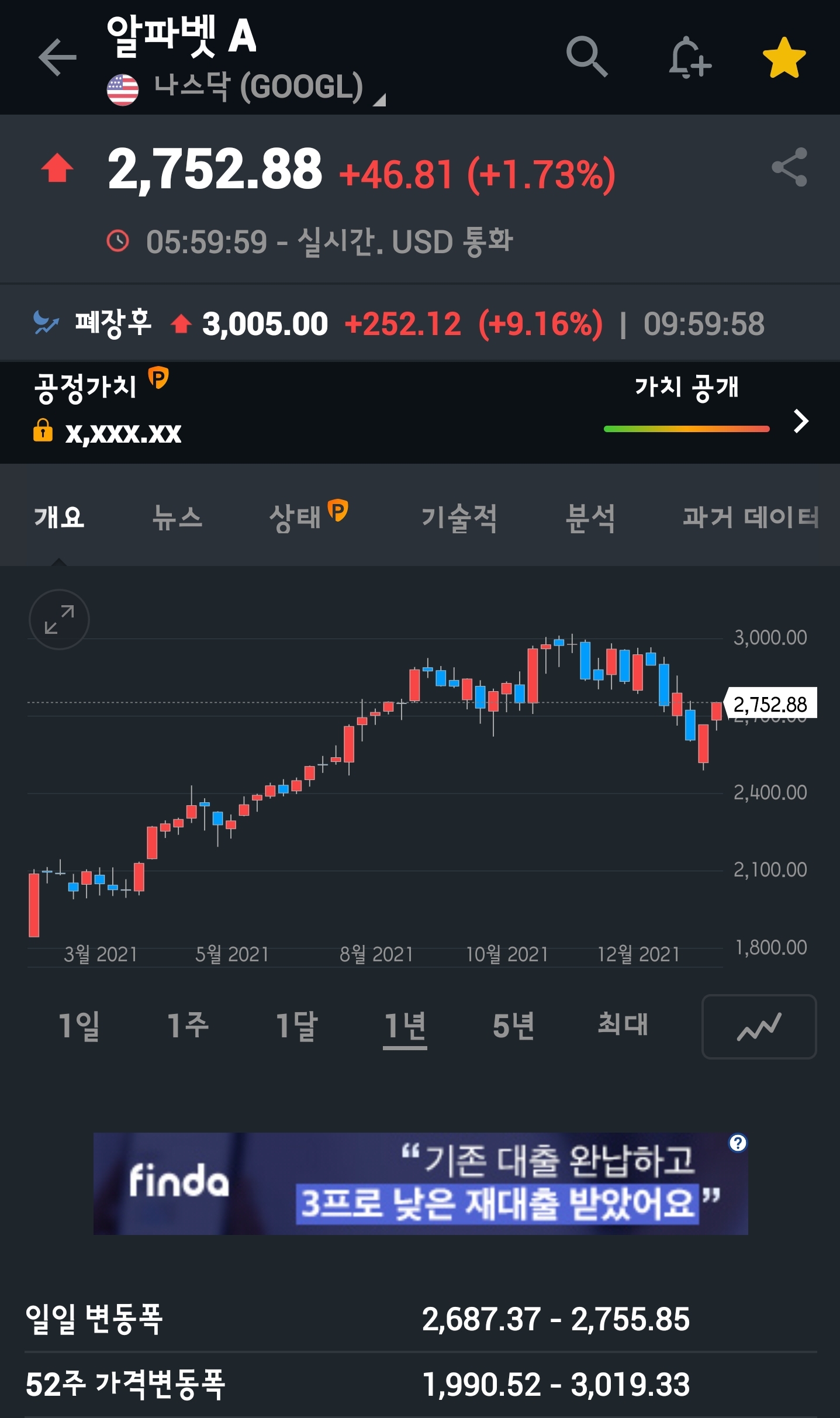
Task: Tap the 공정가치 Pro badge icon
Action: (158, 377)
